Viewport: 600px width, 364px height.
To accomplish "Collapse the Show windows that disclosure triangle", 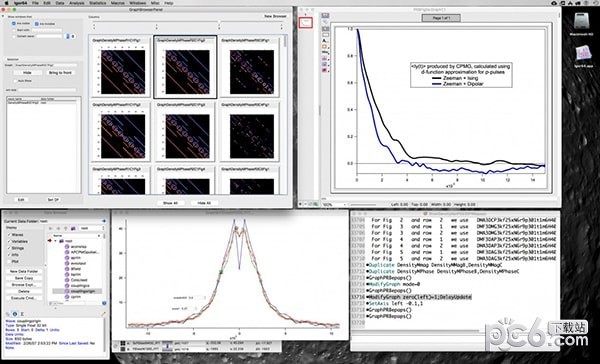I will tap(3, 16).
